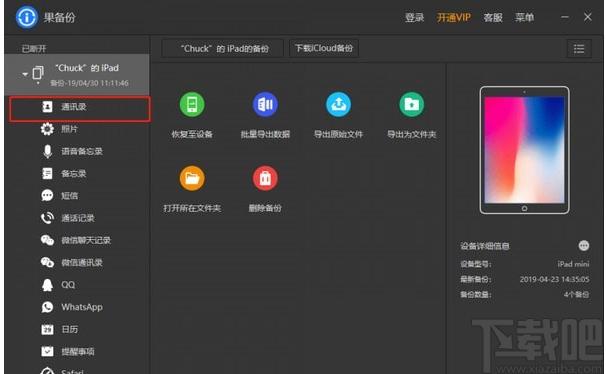Click the 4个备份 backup count value

(x=576, y=294)
